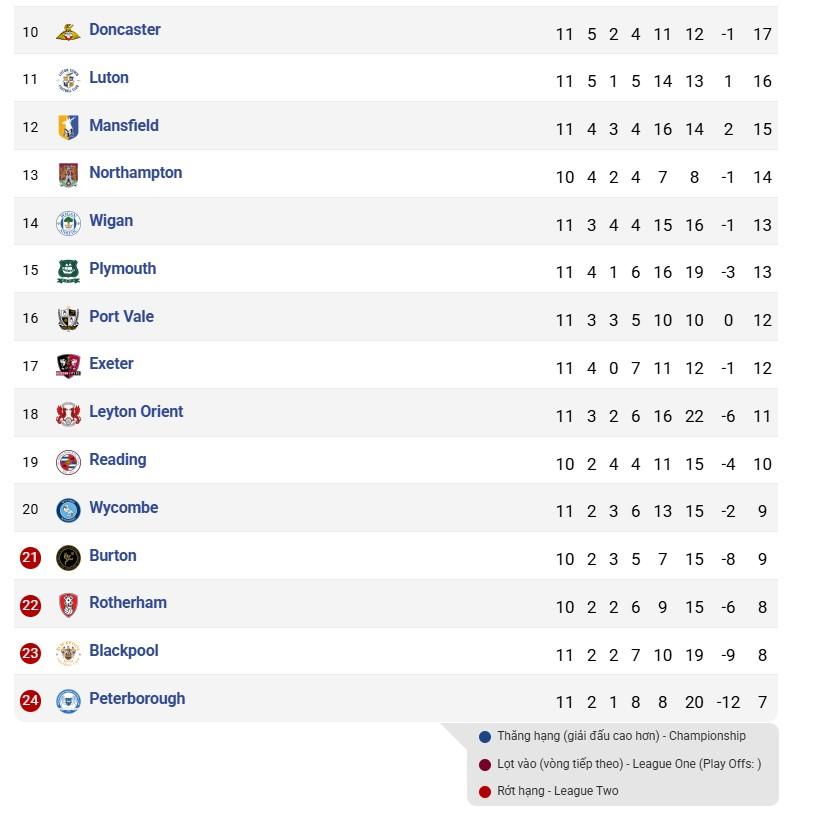838x820 pixels.
Task: Open the Burton team link
Action: pyautogui.click(x=112, y=556)
